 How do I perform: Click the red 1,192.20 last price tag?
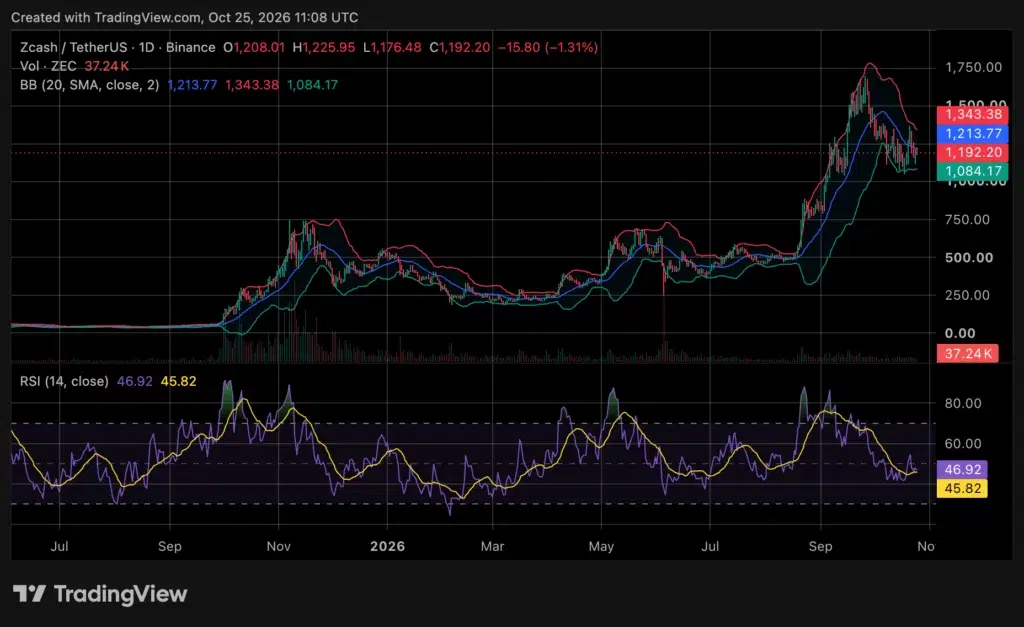pos(972,152)
